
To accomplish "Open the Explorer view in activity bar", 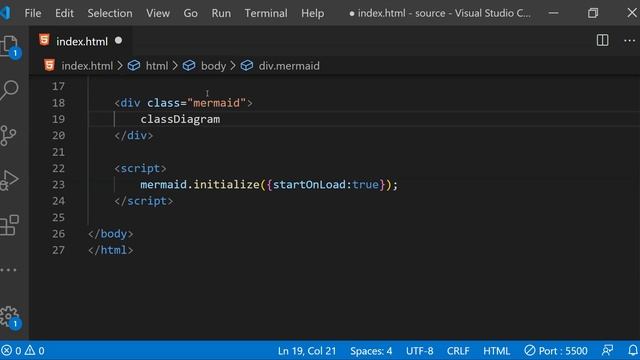I will [10, 47].
